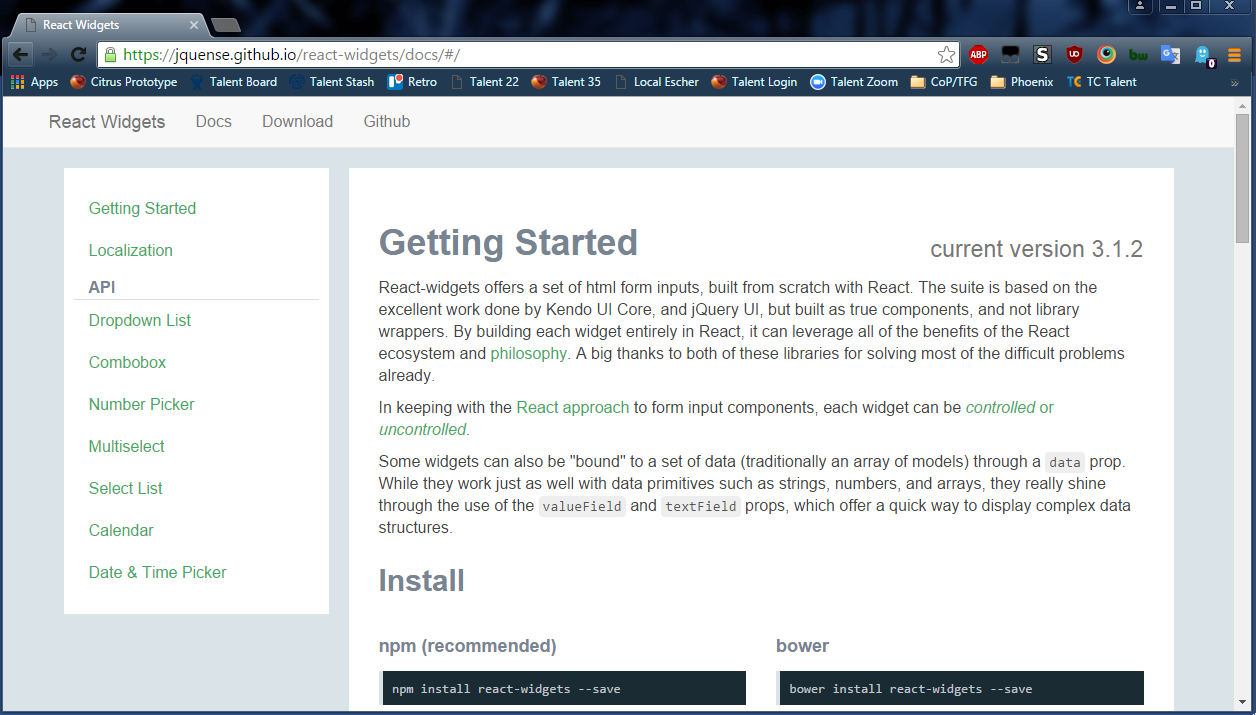Screen dimensions: 1256x715
Task: Open the Download navigation item
Action: (297, 122)
